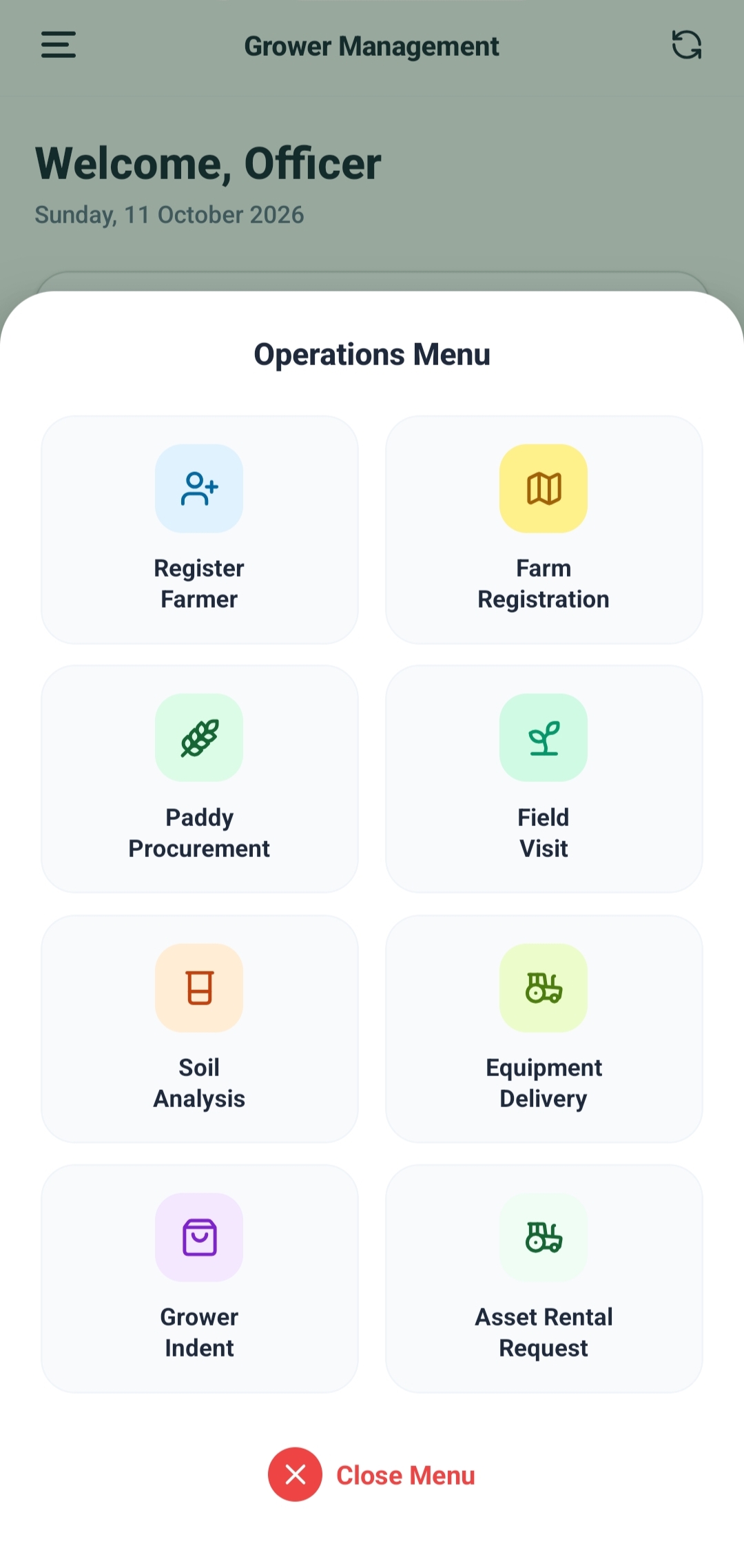Select the Farm Registration label
Viewport: 744px width, 1568px height.
544,584
